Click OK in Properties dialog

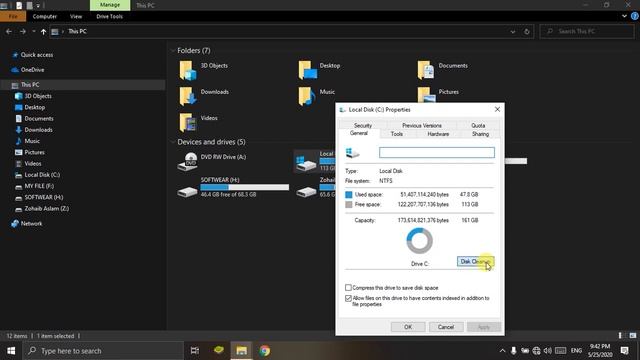(408, 327)
